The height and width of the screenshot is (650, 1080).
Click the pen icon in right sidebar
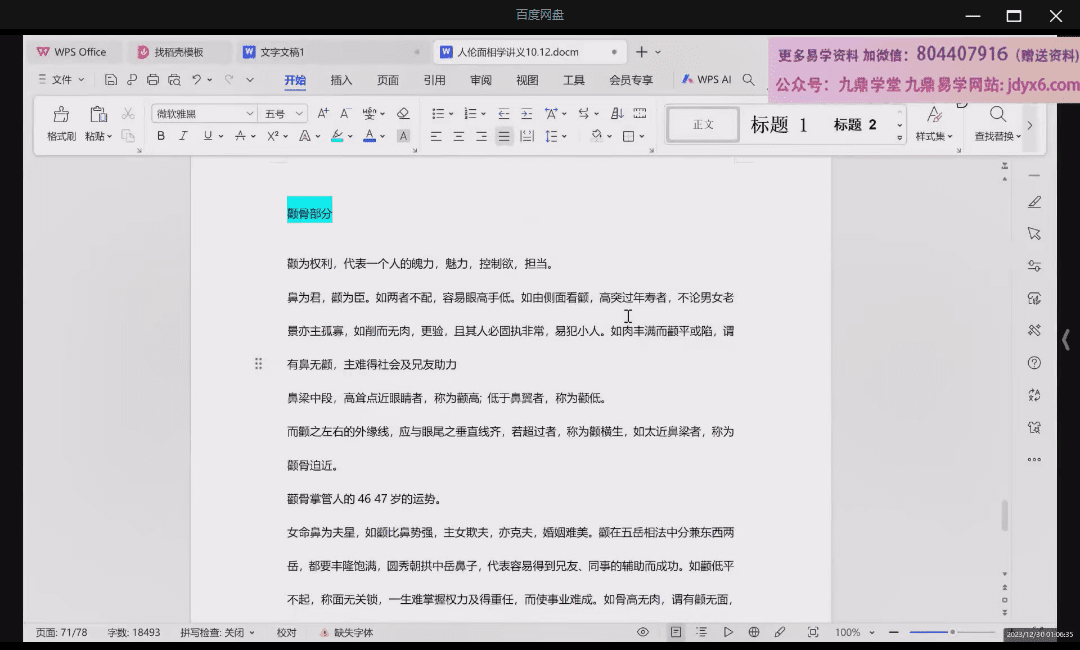pos(1034,202)
